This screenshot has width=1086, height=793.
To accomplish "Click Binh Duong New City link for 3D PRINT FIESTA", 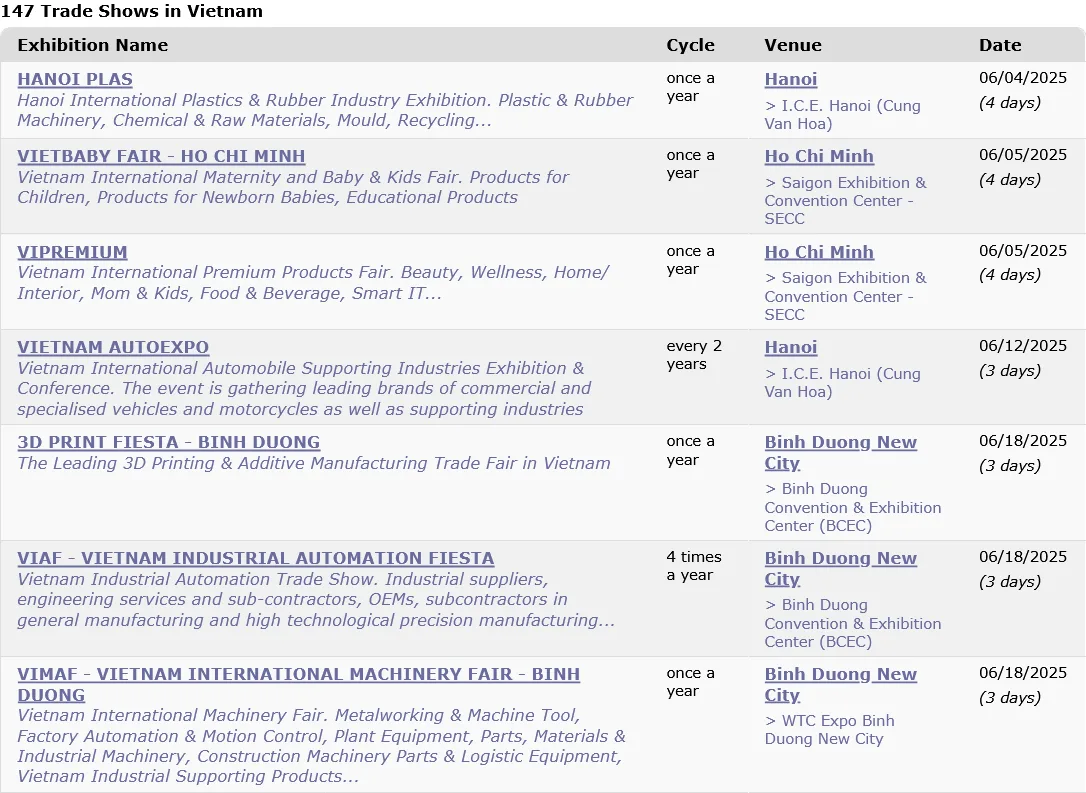I will point(840,453).
